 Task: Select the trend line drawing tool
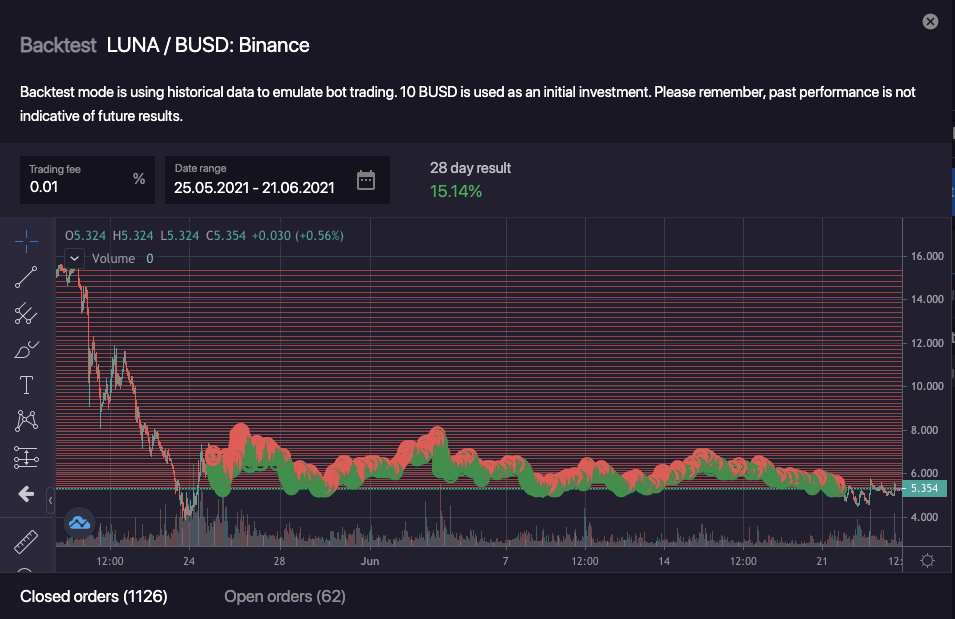click(x=26, y=277)
